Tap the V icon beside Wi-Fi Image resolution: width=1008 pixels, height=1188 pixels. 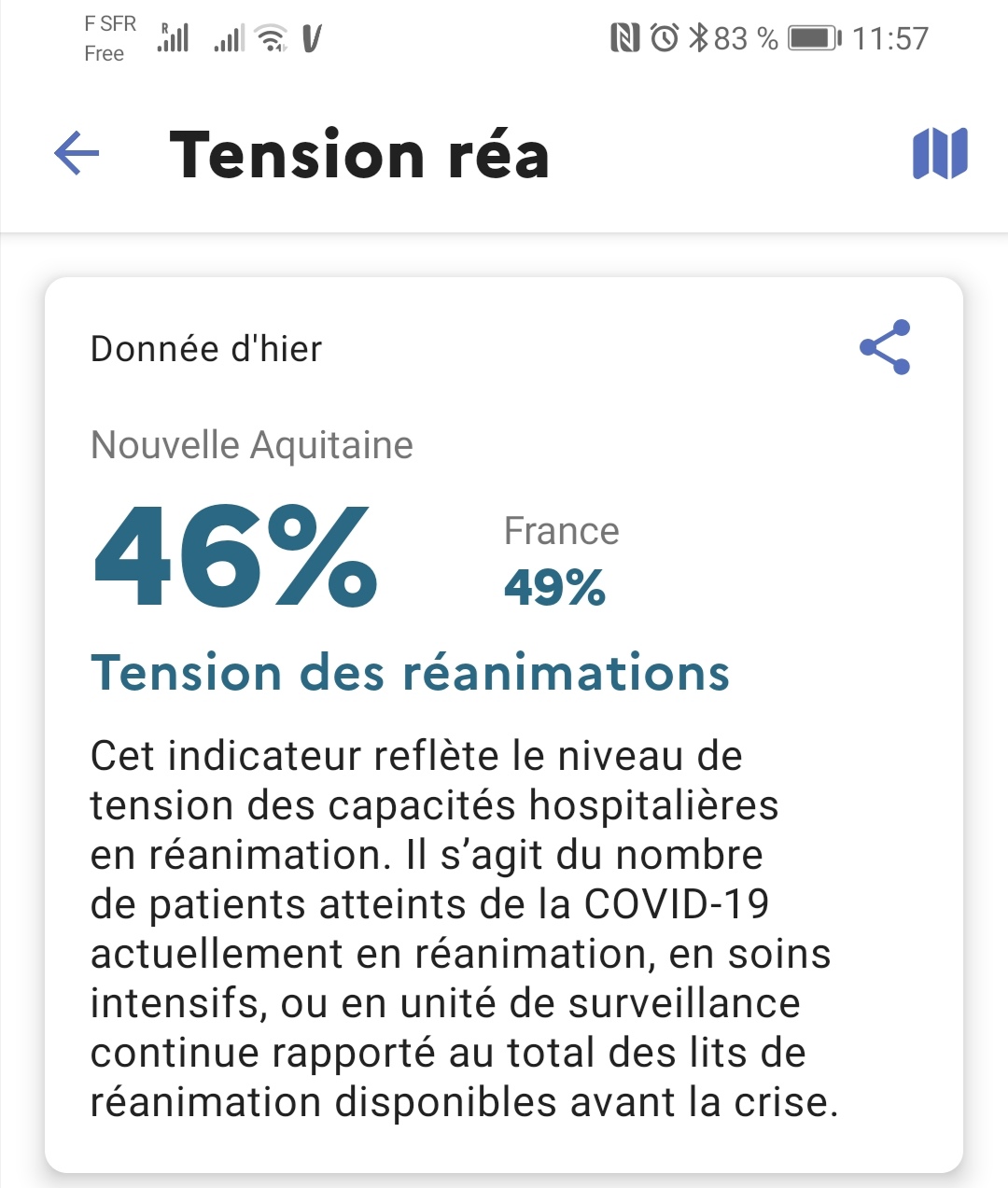[x=313, y=38]
